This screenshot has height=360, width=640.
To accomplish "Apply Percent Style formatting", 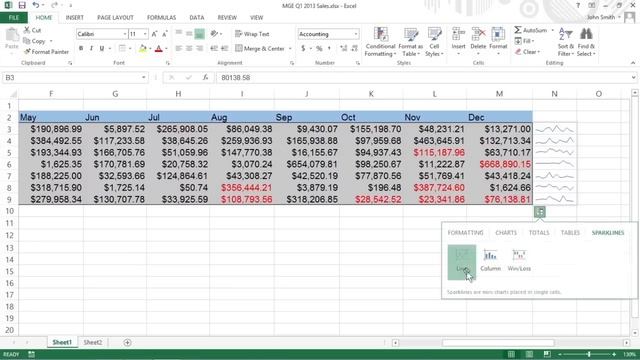I will coord(319,49).
